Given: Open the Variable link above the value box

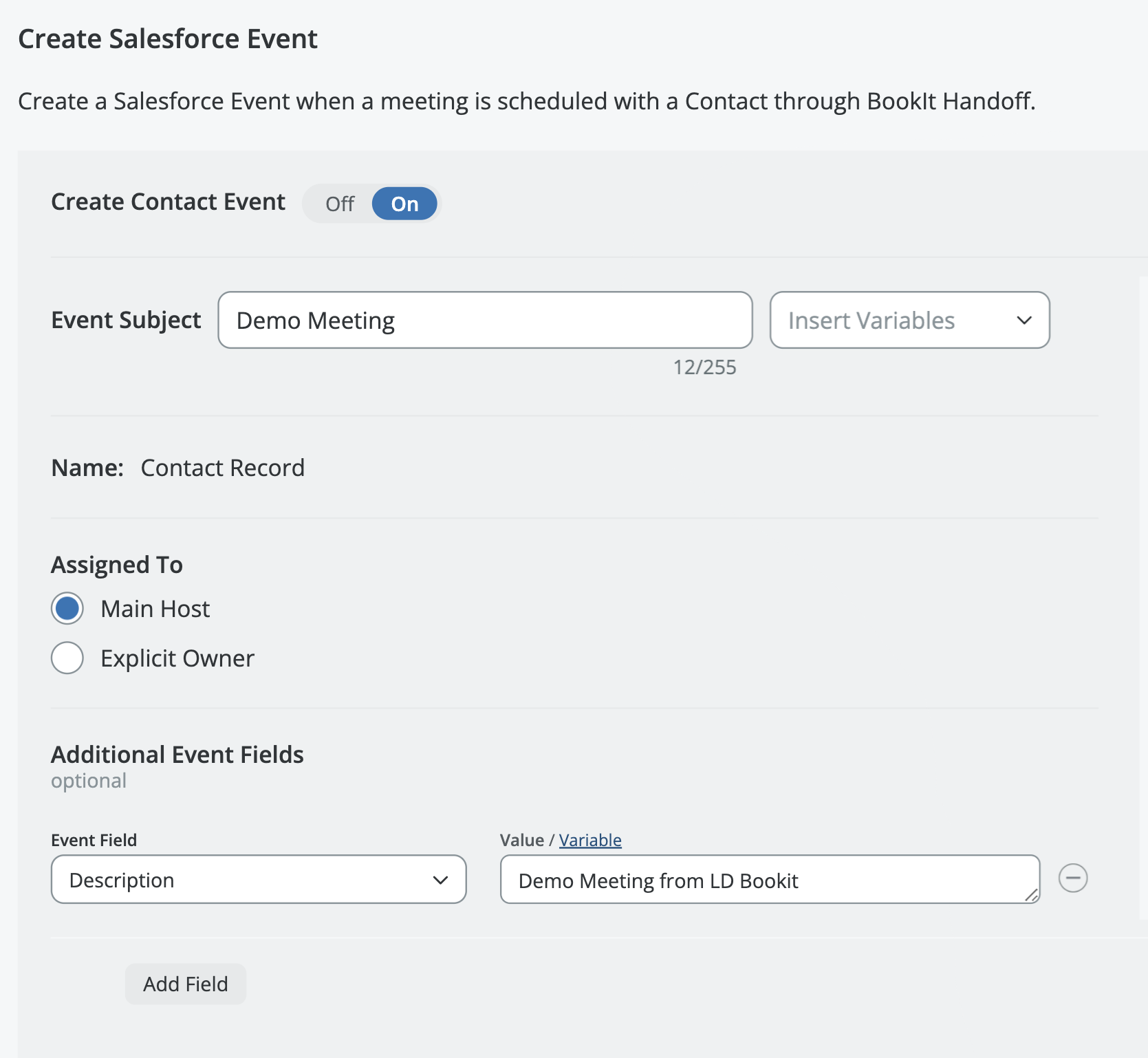Looking at the screenshot, I should coord(590,840).
